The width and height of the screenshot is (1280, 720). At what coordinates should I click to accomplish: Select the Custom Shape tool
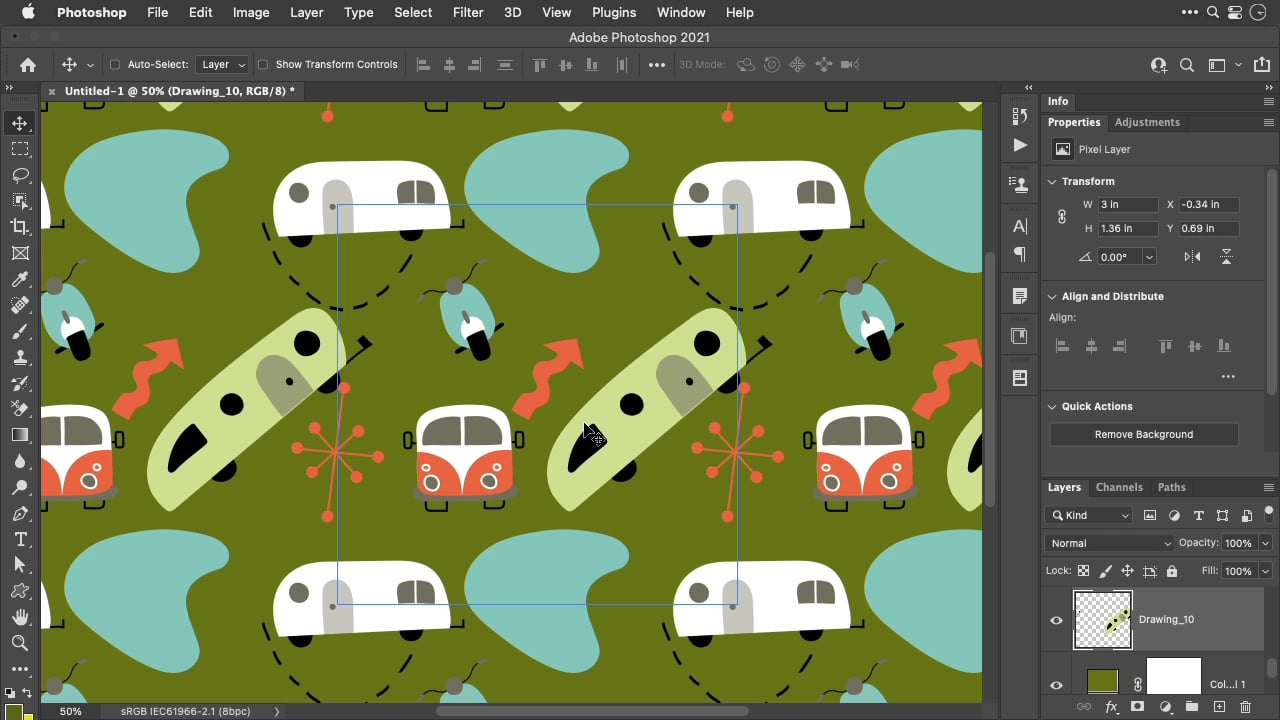[20, 591]
